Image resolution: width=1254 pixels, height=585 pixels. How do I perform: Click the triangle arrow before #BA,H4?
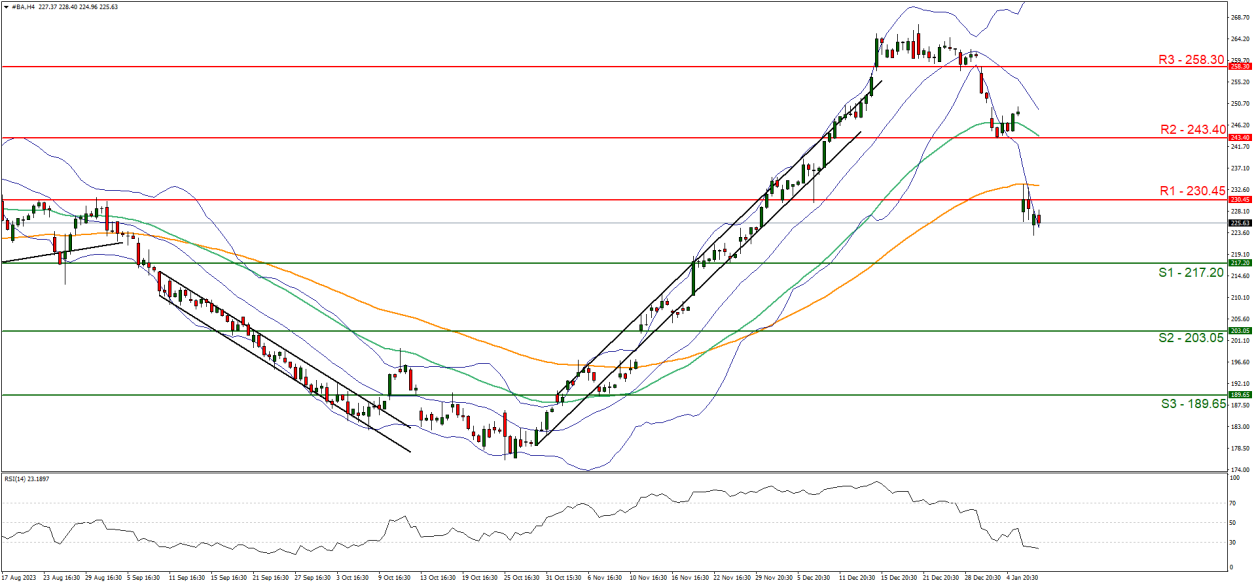click(x=7, y=5)
